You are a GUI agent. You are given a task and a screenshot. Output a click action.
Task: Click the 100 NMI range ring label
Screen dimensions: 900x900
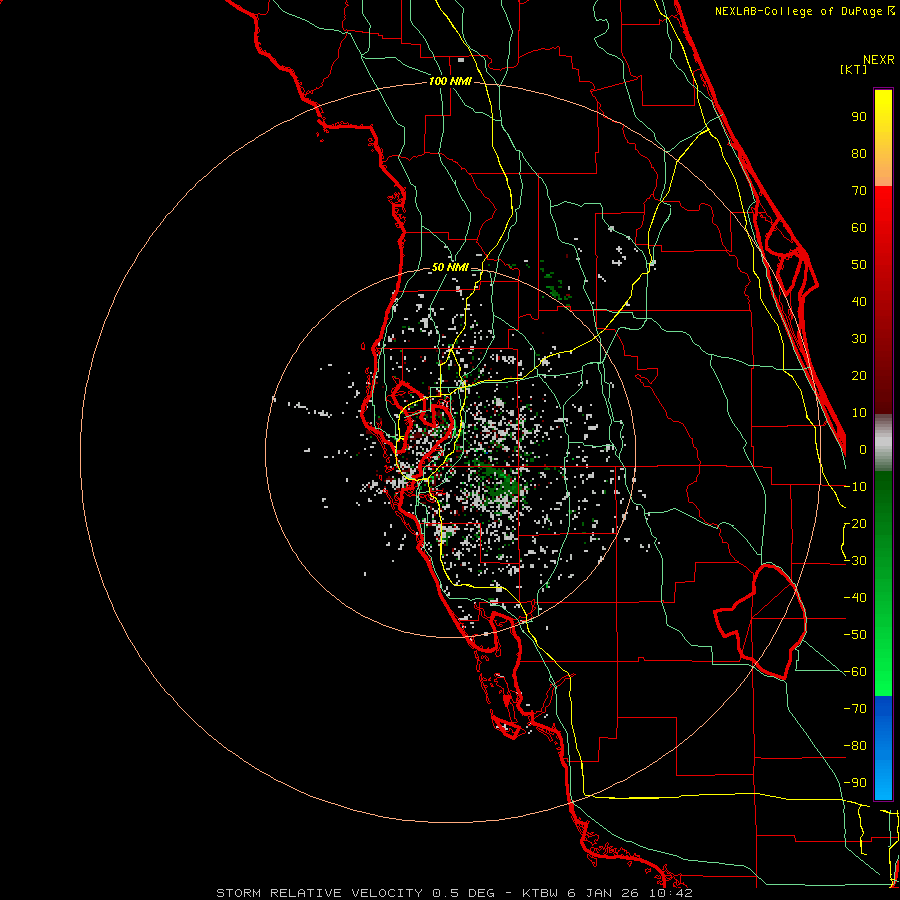451,82
